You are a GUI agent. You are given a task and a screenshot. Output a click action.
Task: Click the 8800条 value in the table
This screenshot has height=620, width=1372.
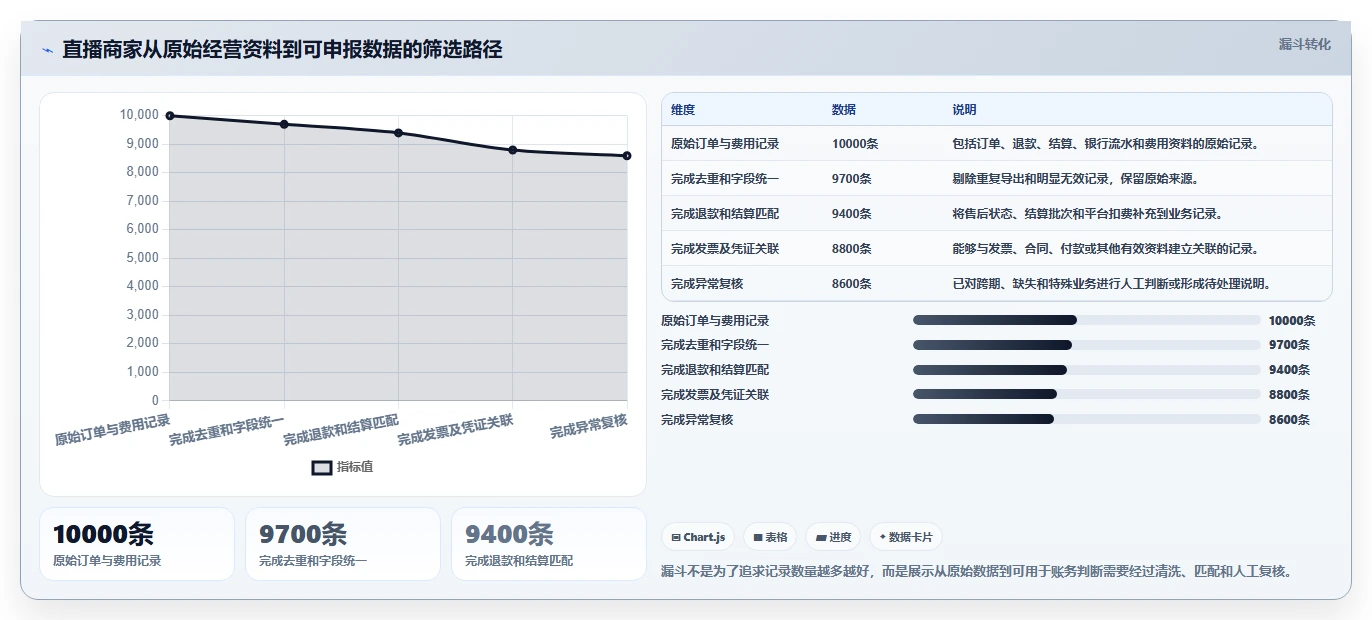point(852,249)
